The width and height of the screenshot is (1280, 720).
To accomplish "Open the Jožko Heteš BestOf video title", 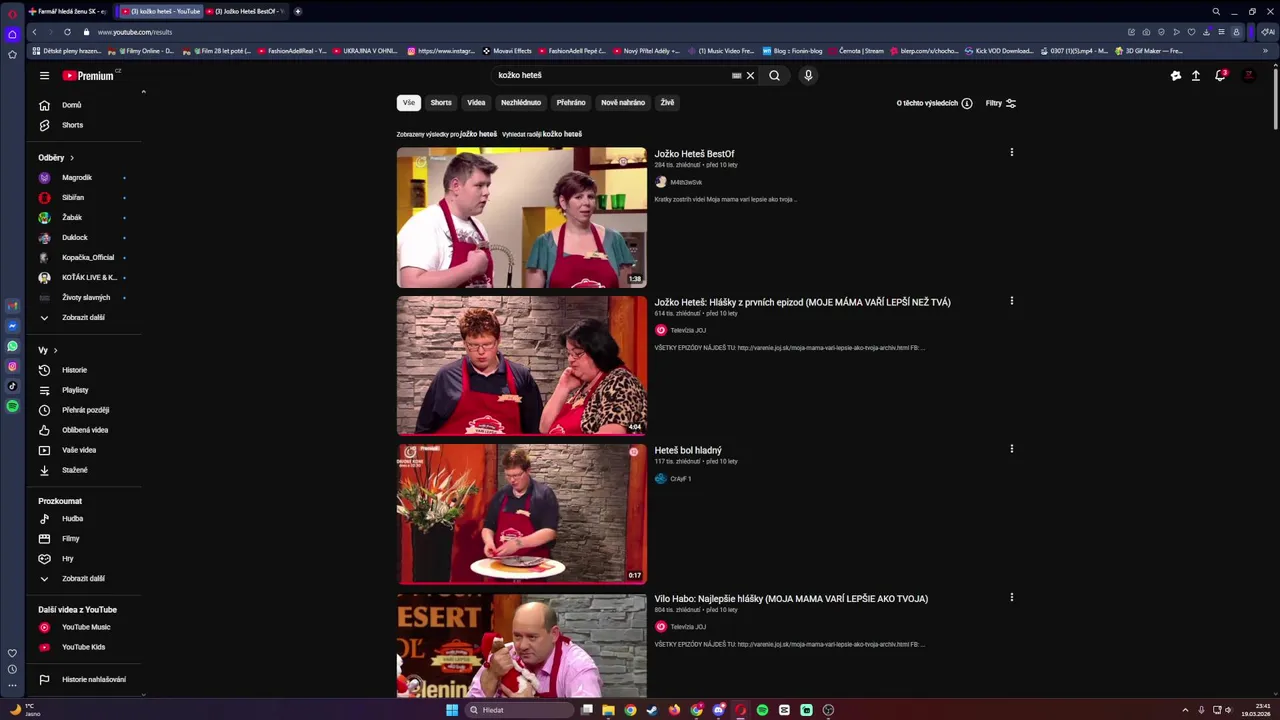I will click(694, 154).
